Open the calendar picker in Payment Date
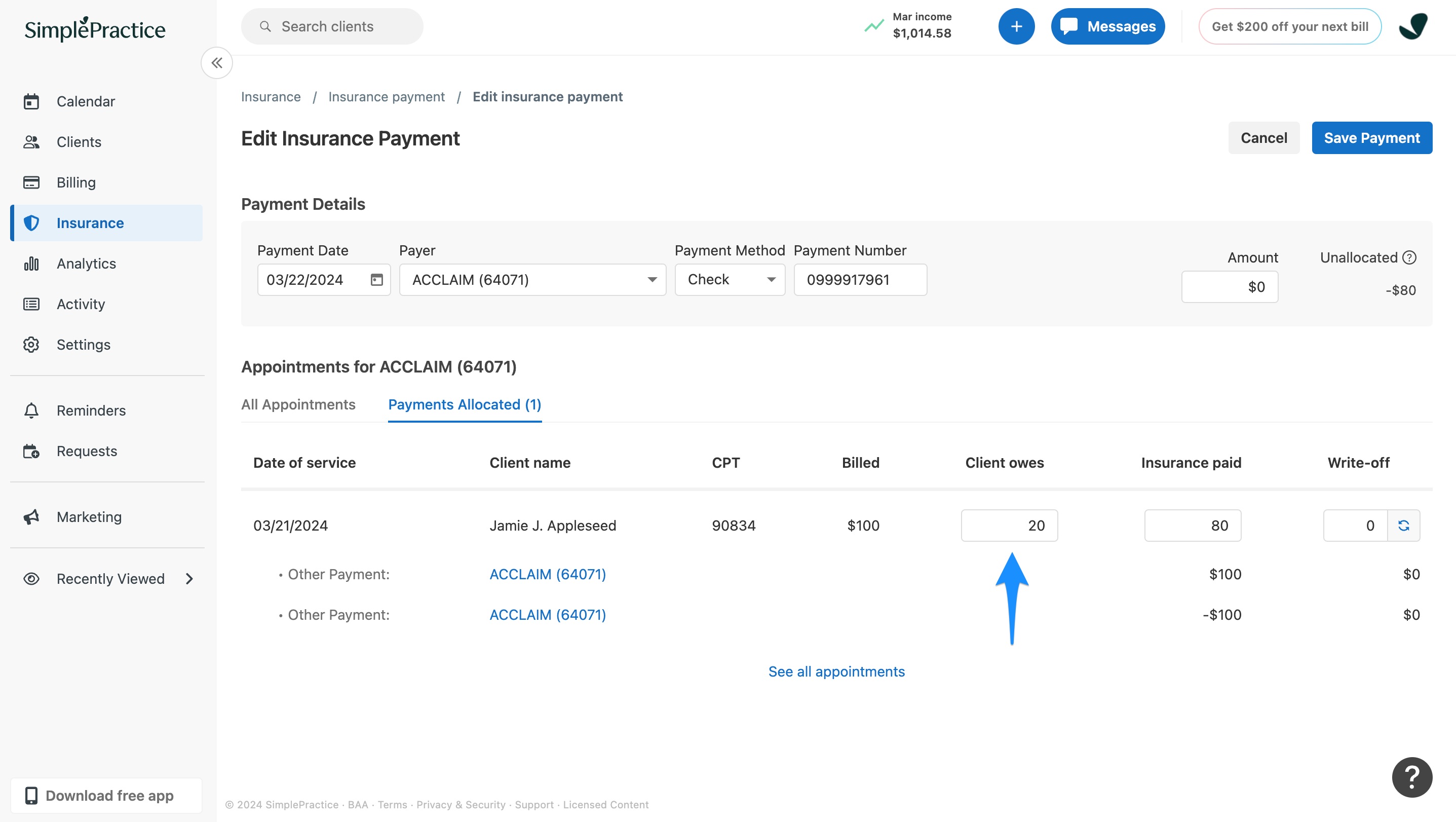 pyautogui.click(x=376, y=280)
